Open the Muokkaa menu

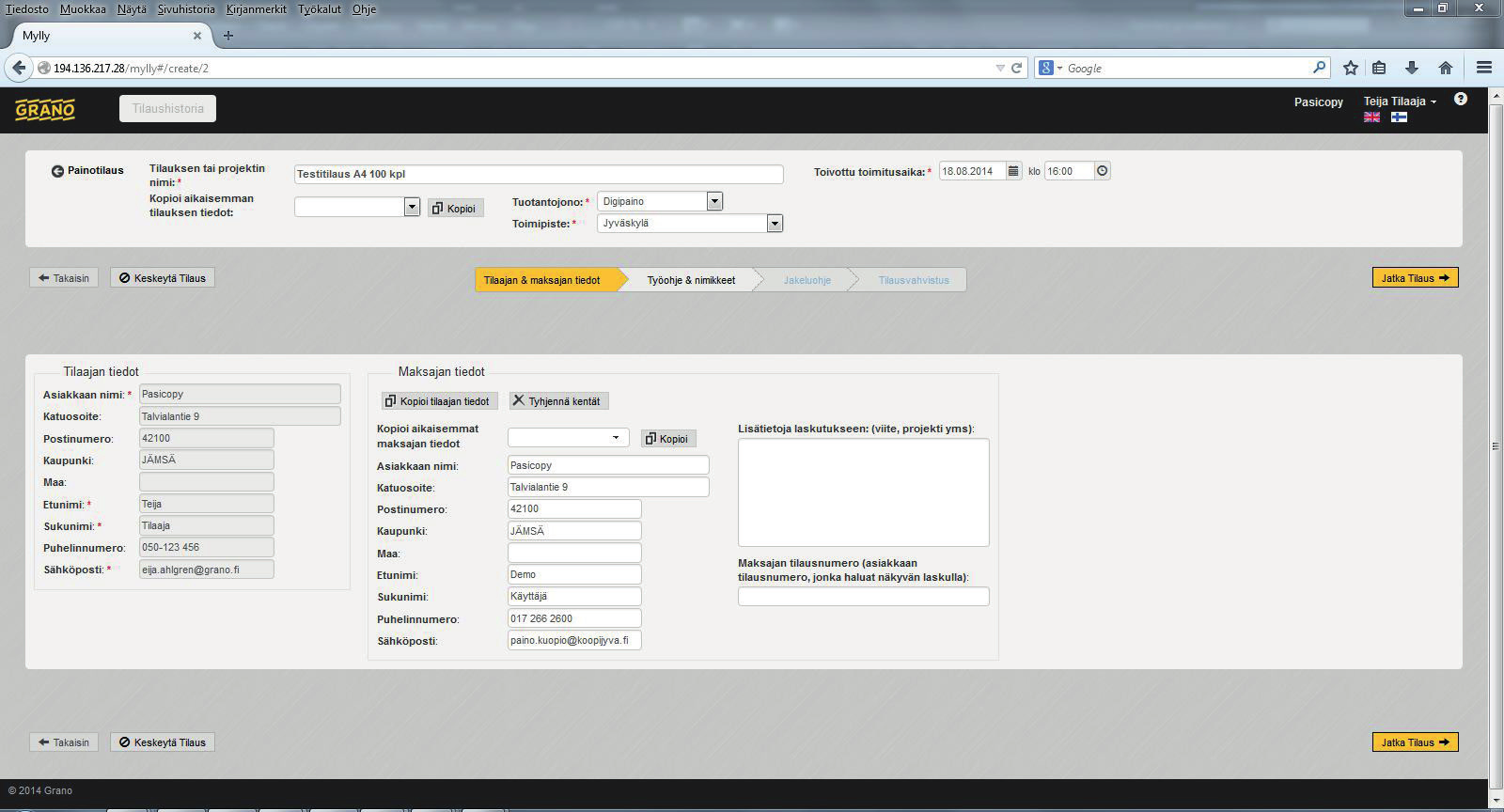pyautogui.click(x=83, y=8)
